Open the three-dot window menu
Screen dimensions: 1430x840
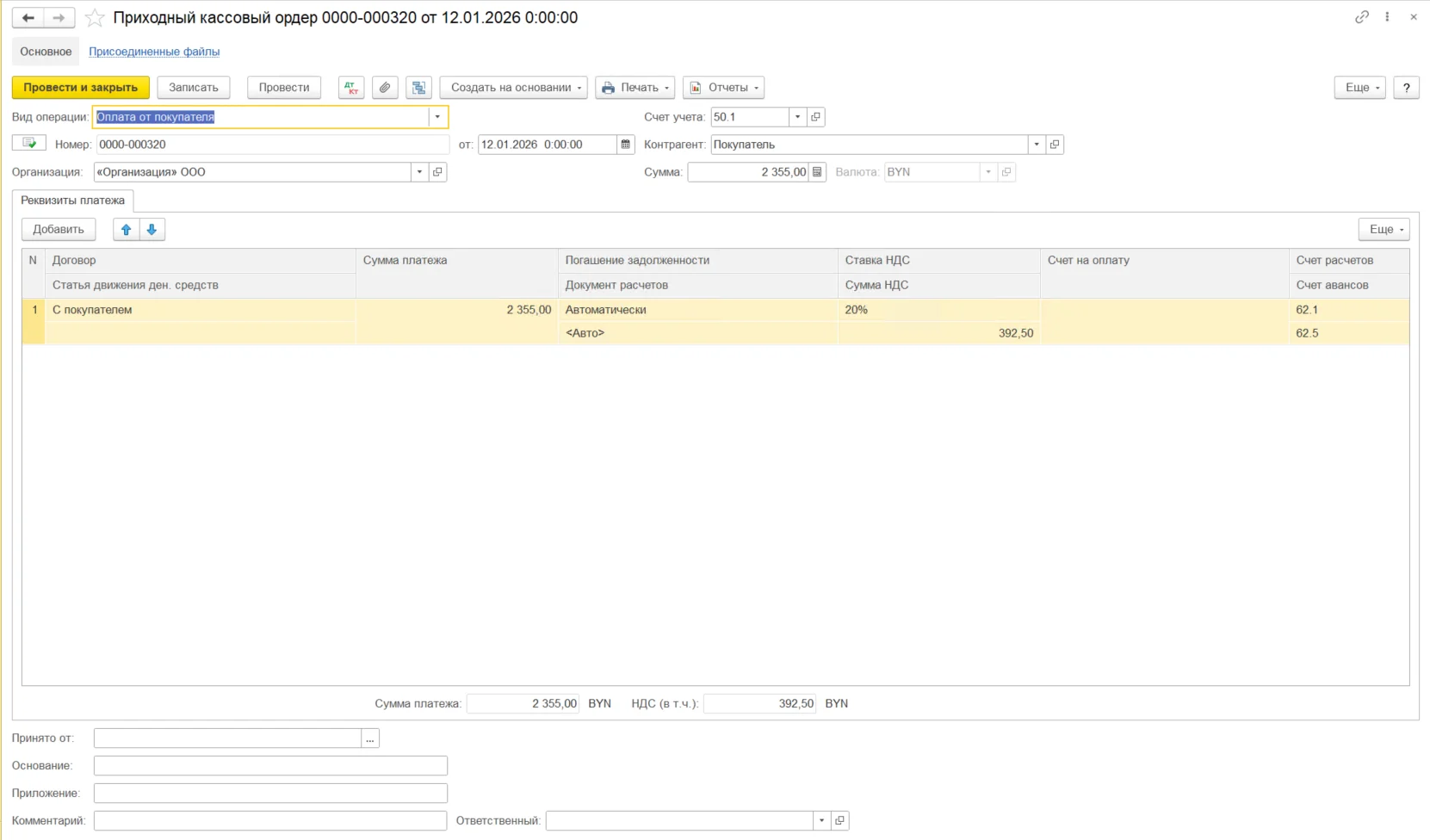(1387, 17)
